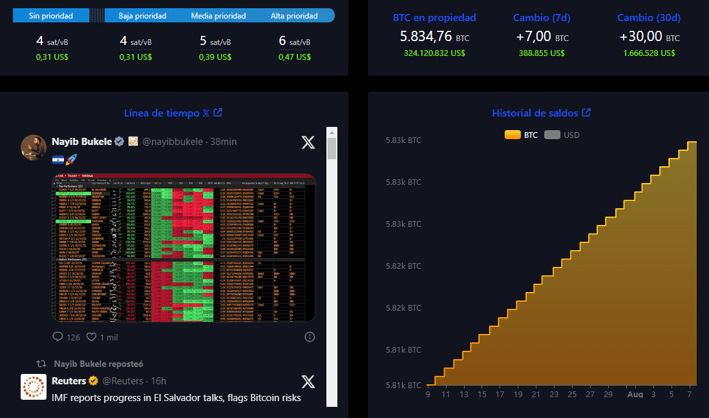Open the Historial de saldos link
709x418 pixels.
pos(535,113)
